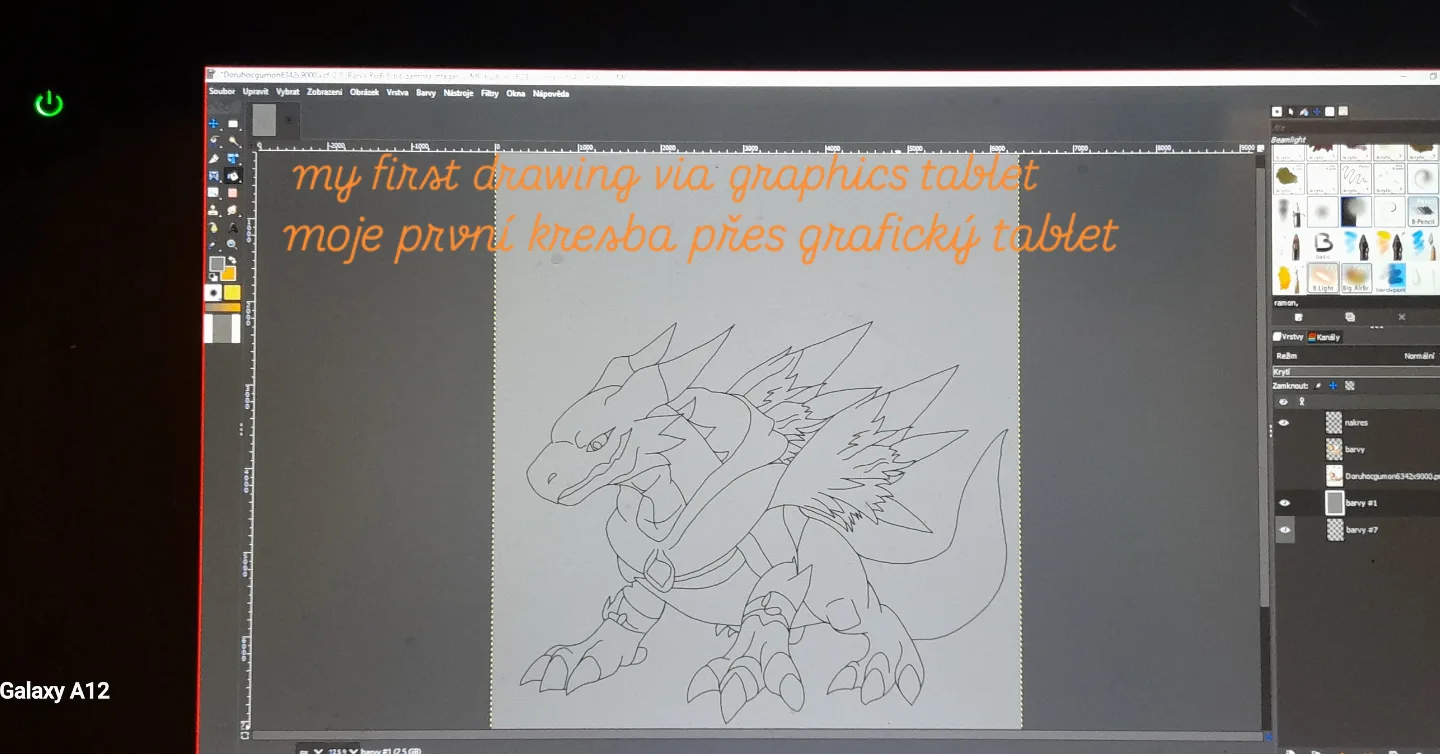Select the Move tool in toolbox
Screen dimensions: 1440x754
214,124
